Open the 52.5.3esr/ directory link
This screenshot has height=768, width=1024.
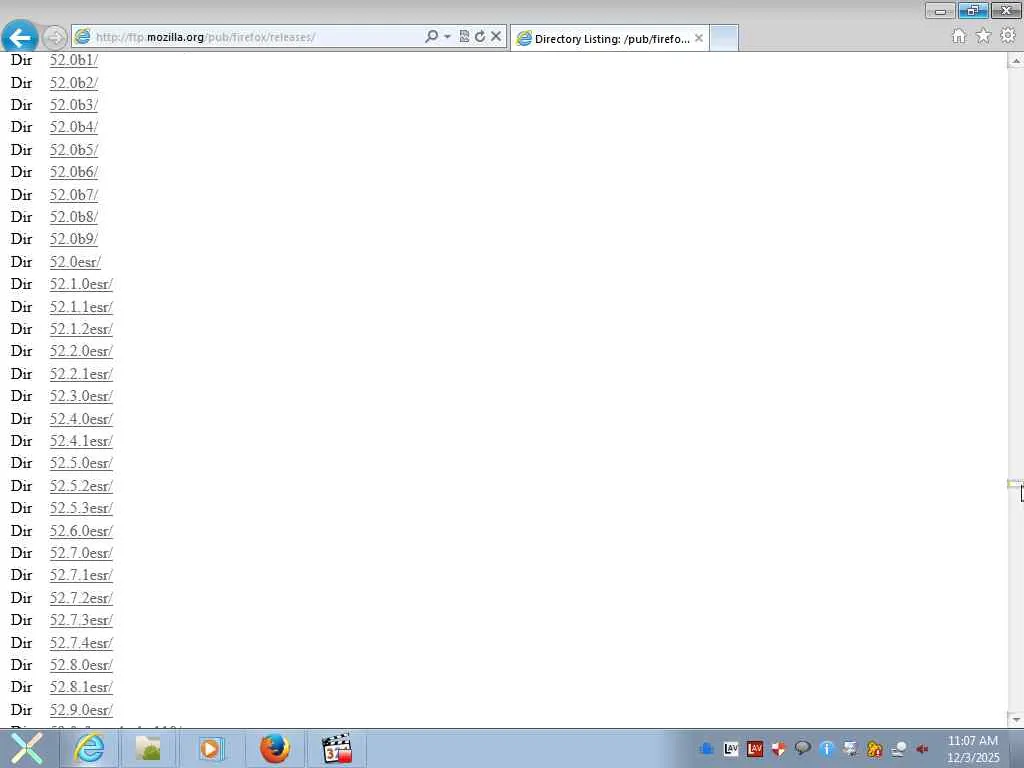point(81,508)
